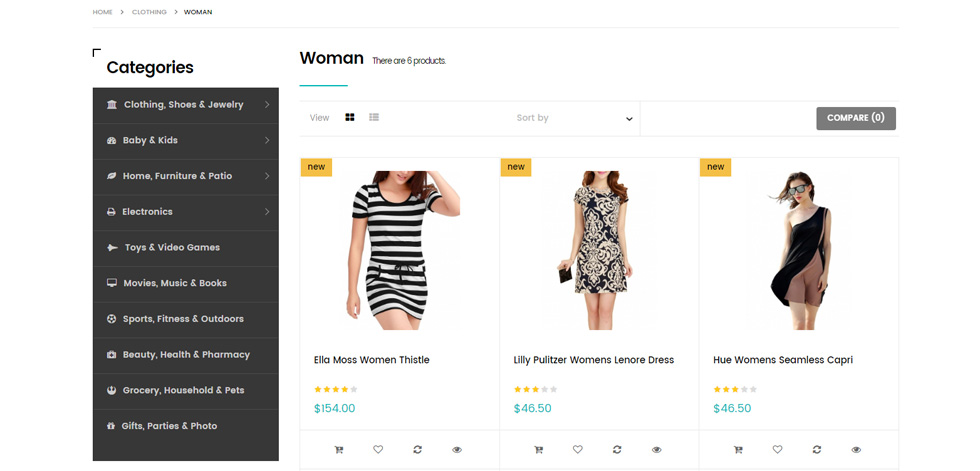Click the black one-shoulder outfit image
This screenshot has width=980, height=471.
[799, 250]
